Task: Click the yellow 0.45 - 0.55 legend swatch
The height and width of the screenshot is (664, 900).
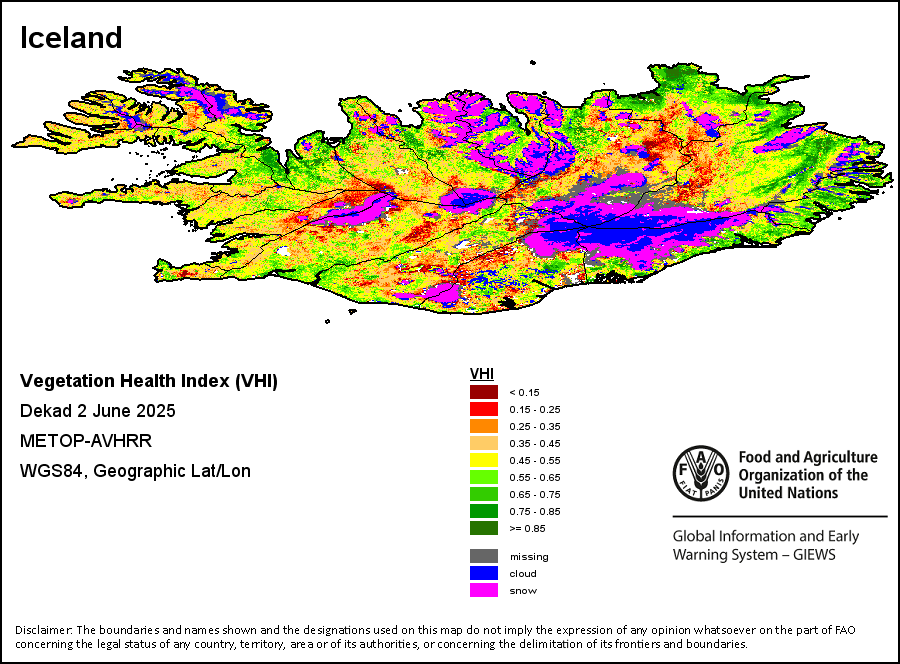Action: coord(484,460)
